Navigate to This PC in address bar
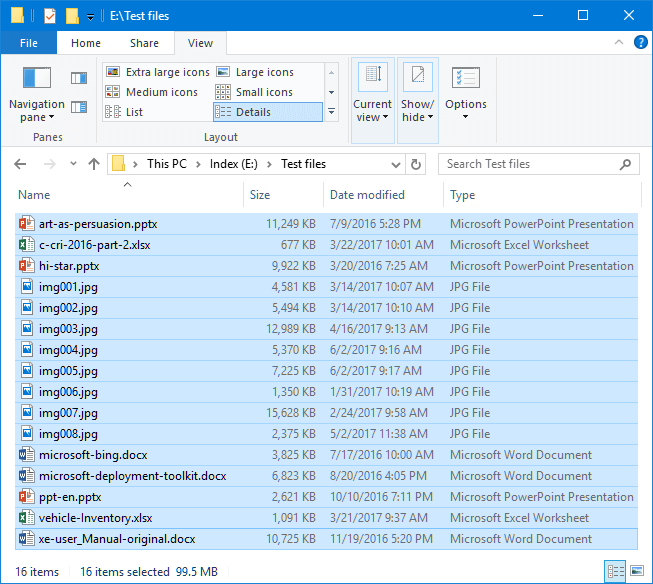Screen dimensions: 653x584 point(171,164)
